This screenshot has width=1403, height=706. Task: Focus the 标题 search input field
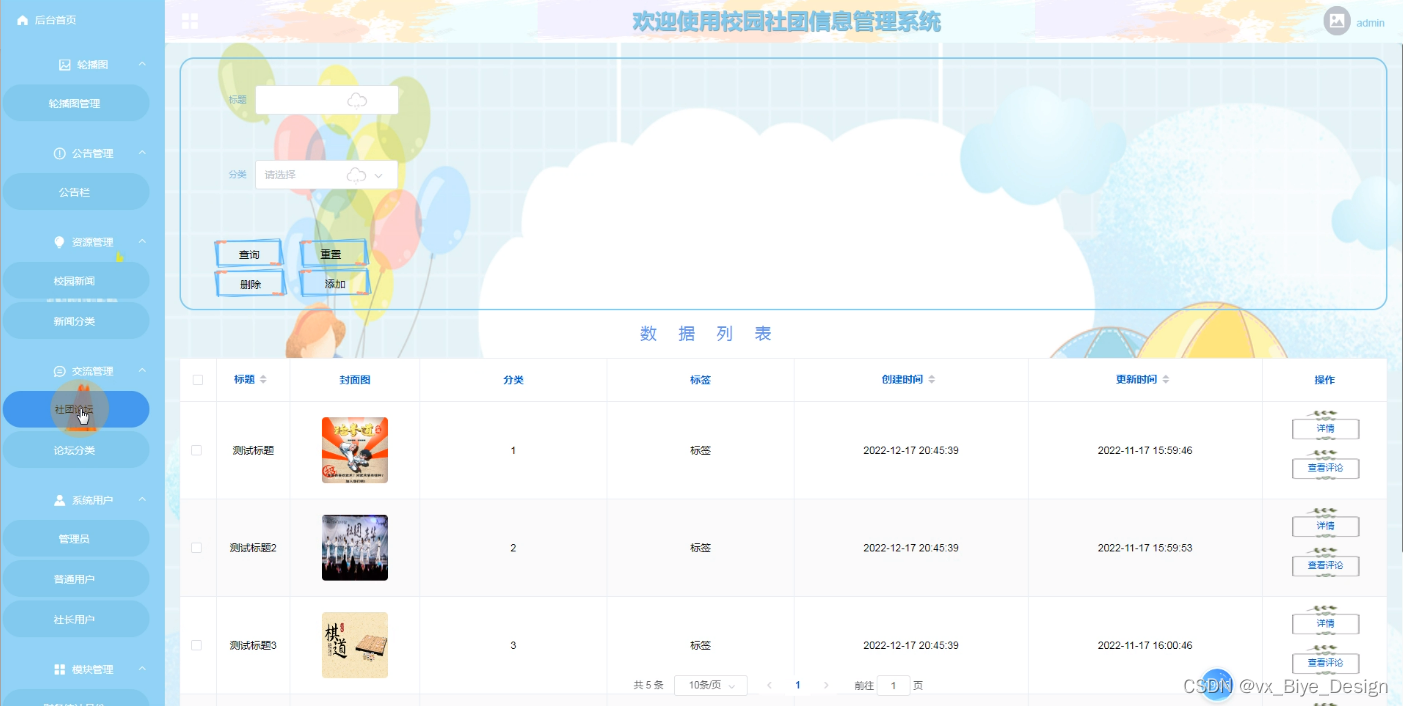tap(326, 100)
